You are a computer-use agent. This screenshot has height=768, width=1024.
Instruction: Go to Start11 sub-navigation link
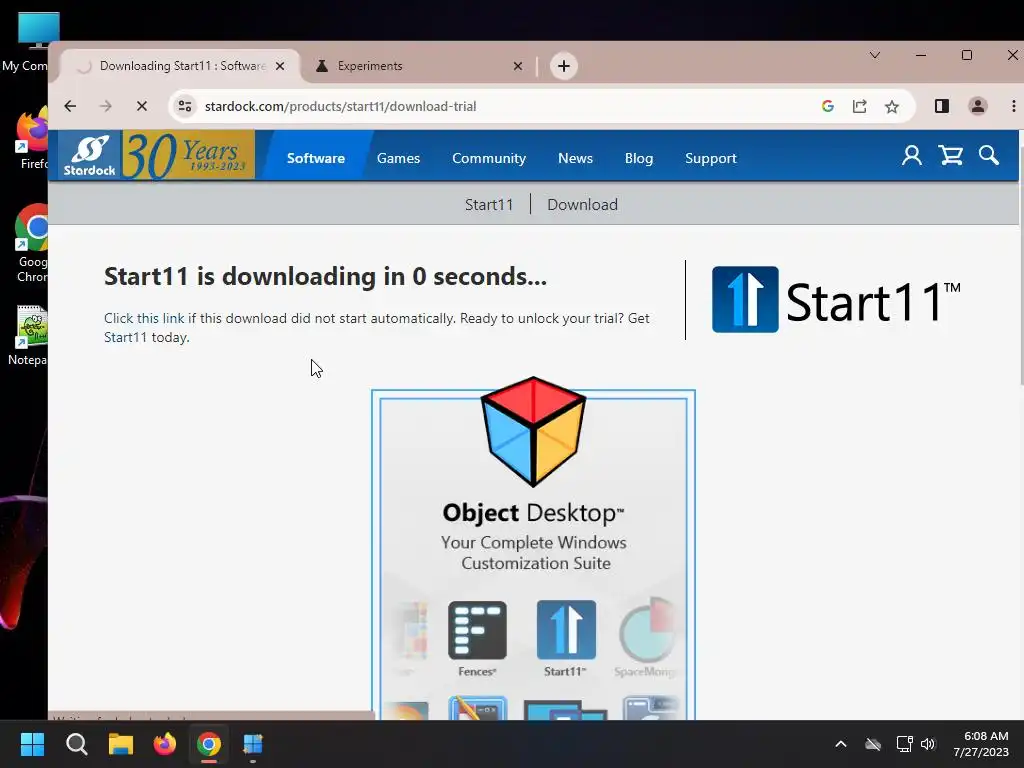(488, 204)
